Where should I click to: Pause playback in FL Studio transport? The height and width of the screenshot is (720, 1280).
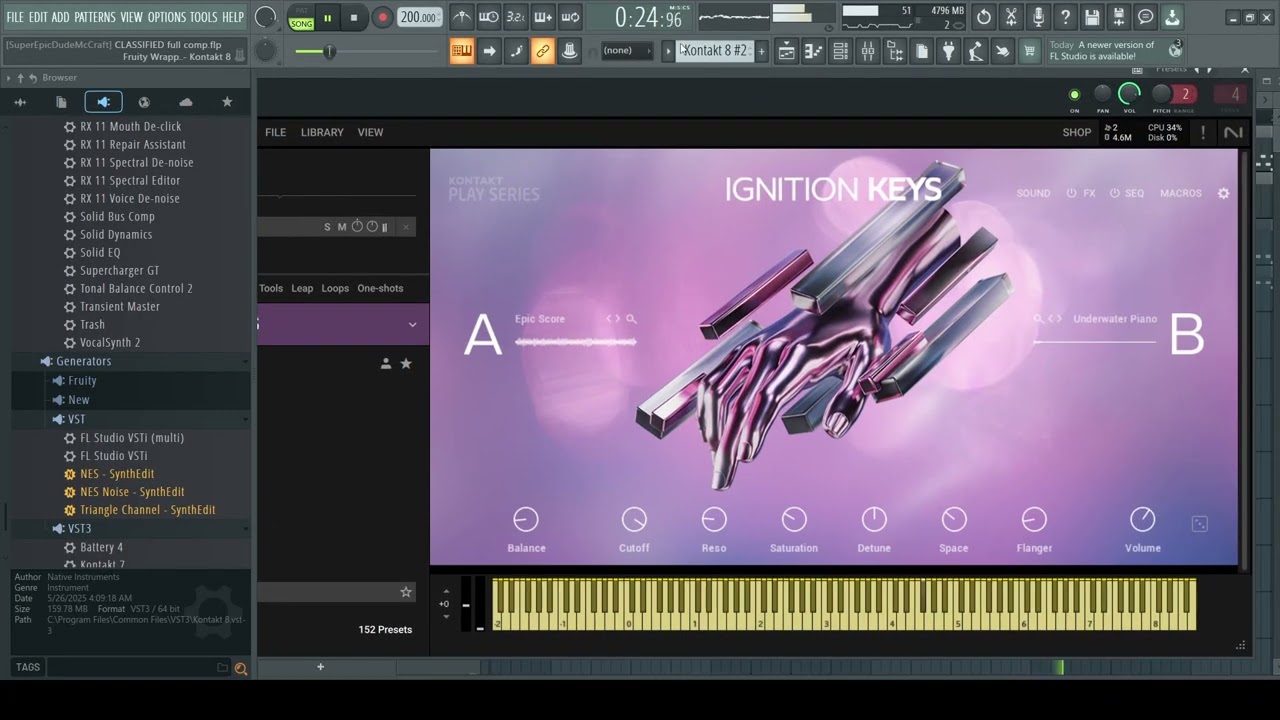pos(327,17)
